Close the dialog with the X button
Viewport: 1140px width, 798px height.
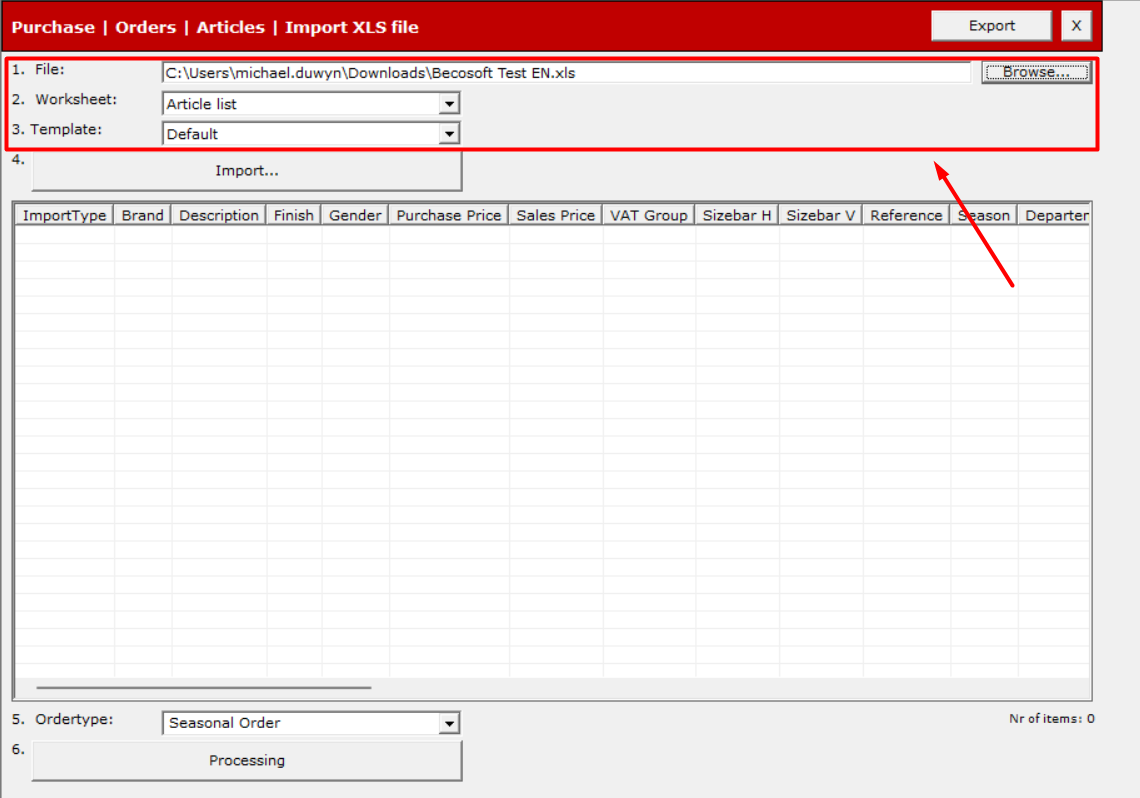click(1076, 25)
